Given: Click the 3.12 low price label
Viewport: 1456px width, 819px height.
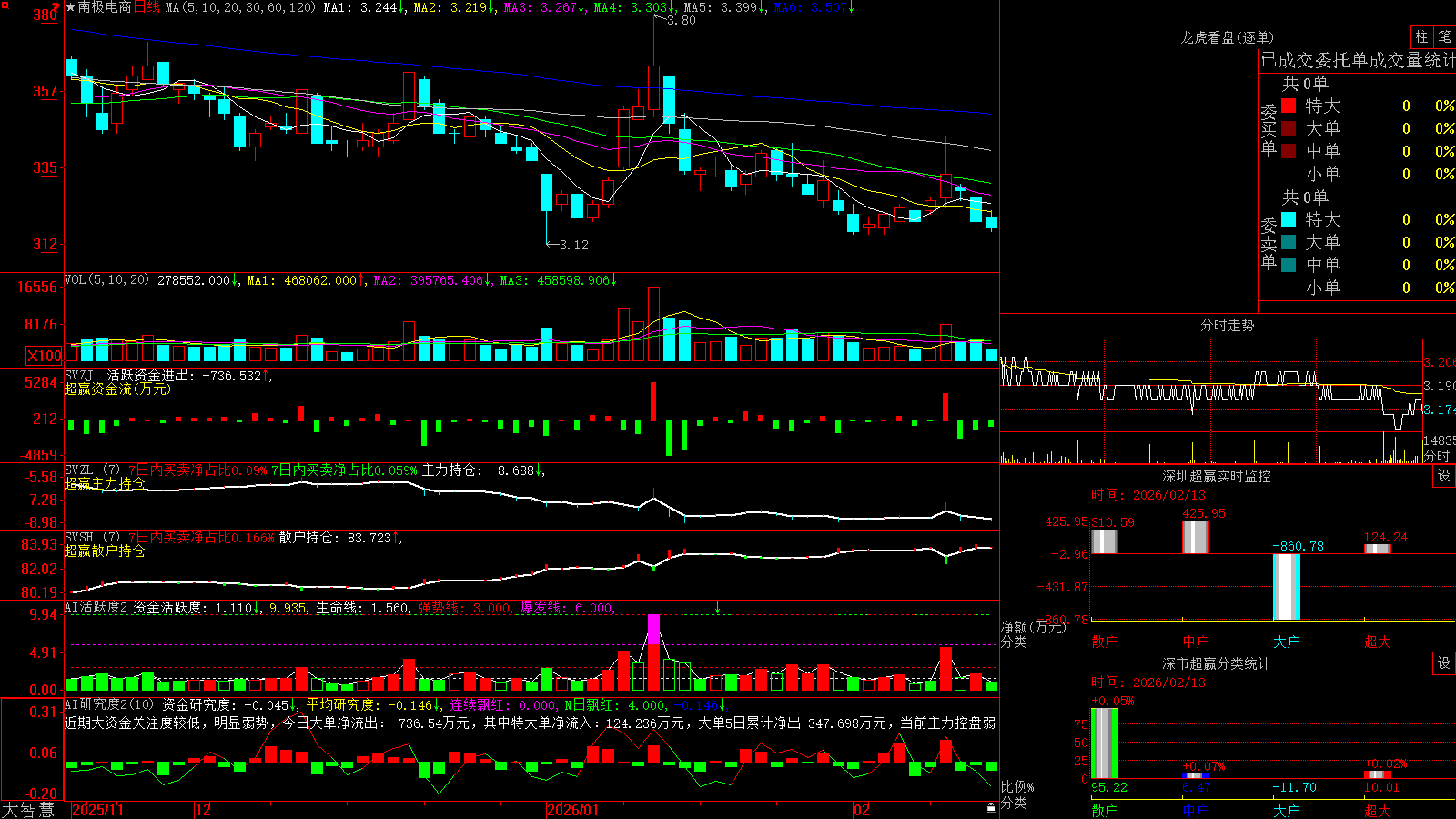Looking at the screenshot, I should (x=573, y=245).
